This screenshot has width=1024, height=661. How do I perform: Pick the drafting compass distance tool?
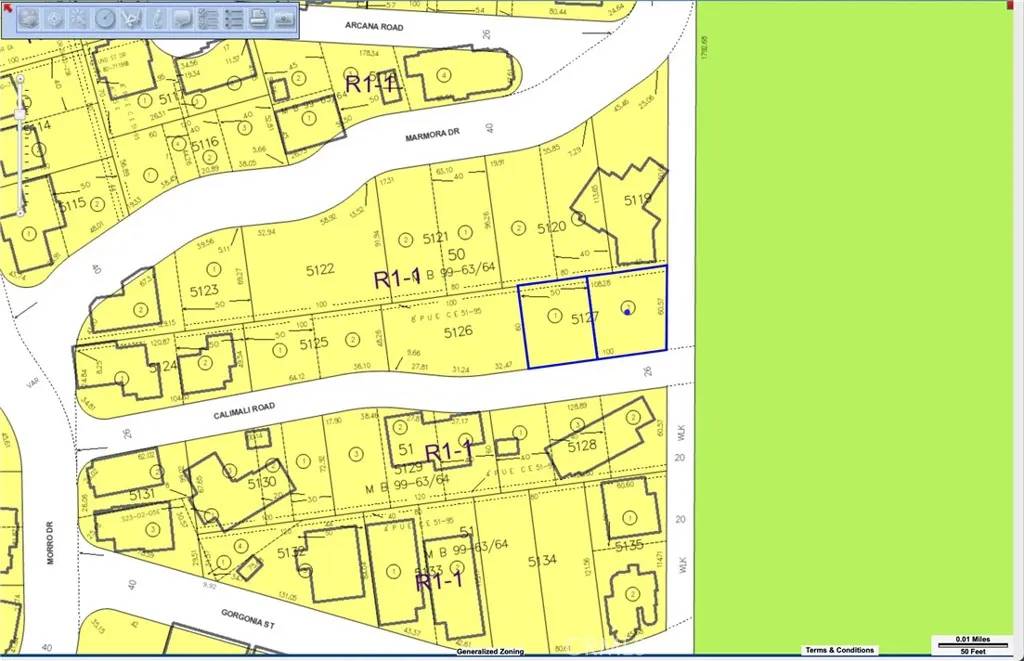click(131, 20)
